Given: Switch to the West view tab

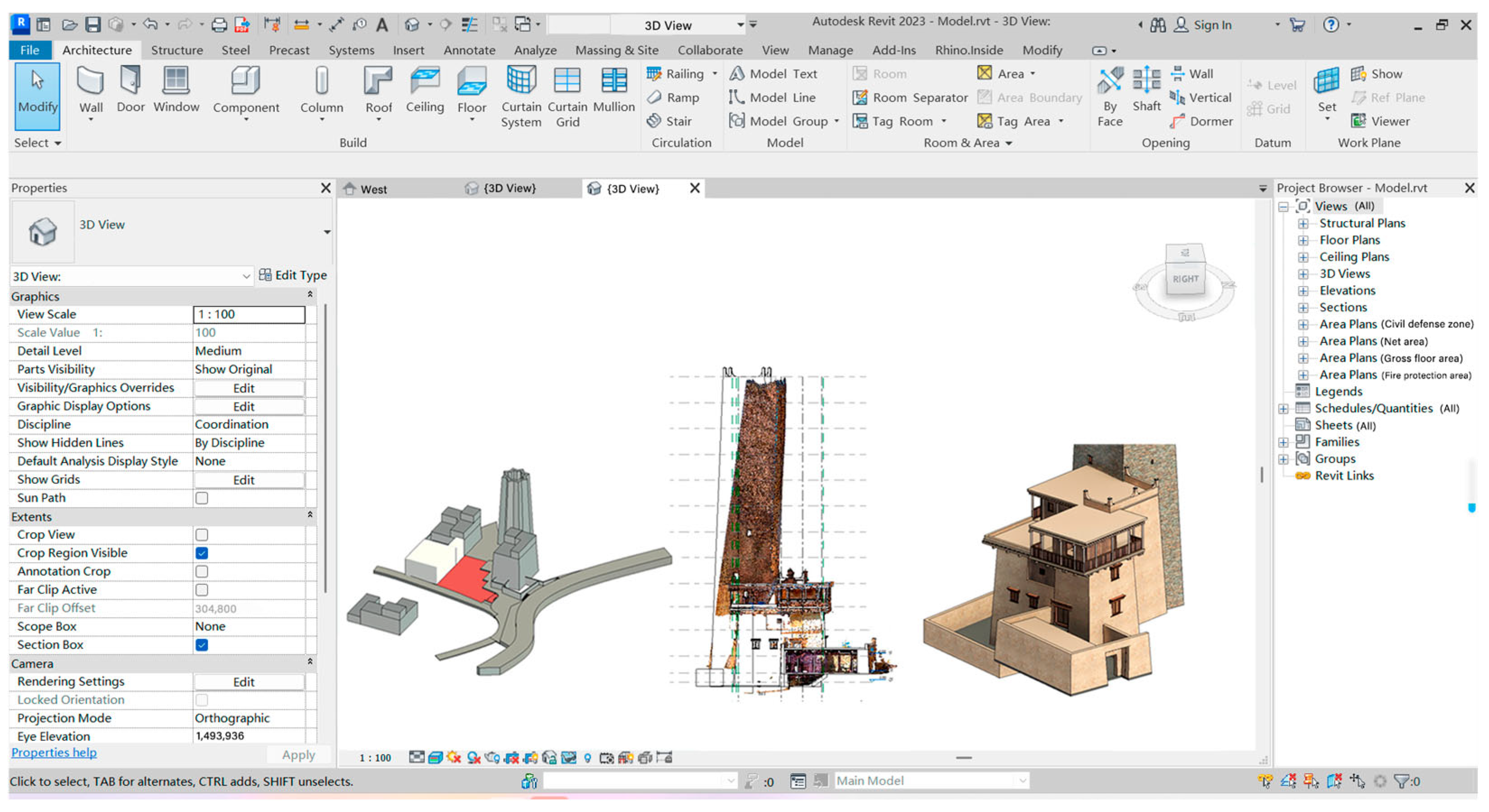Looking at the screenshot, I should click(373, 189).
